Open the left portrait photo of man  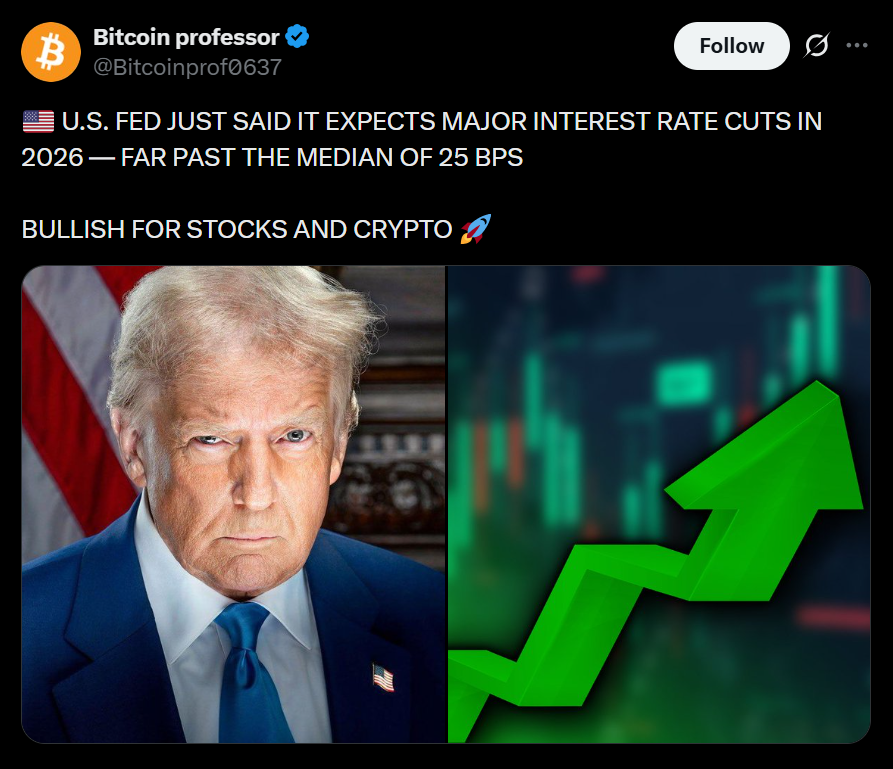[234, 504]
